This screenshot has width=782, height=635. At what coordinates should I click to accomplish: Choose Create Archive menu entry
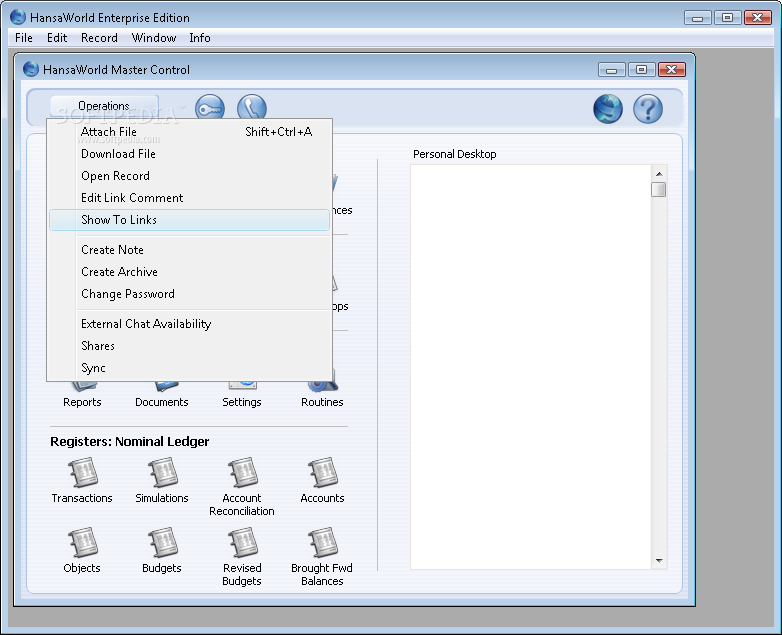tap(190, 271)
